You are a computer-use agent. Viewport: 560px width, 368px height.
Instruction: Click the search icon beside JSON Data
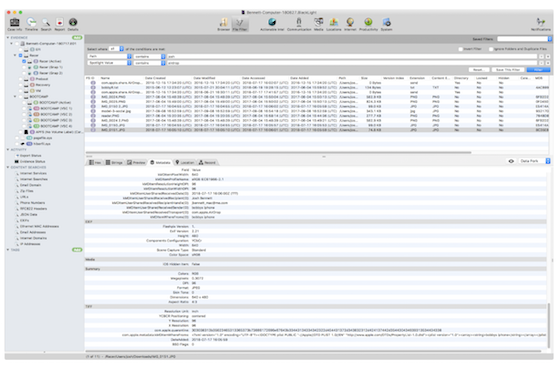point(17,215)
